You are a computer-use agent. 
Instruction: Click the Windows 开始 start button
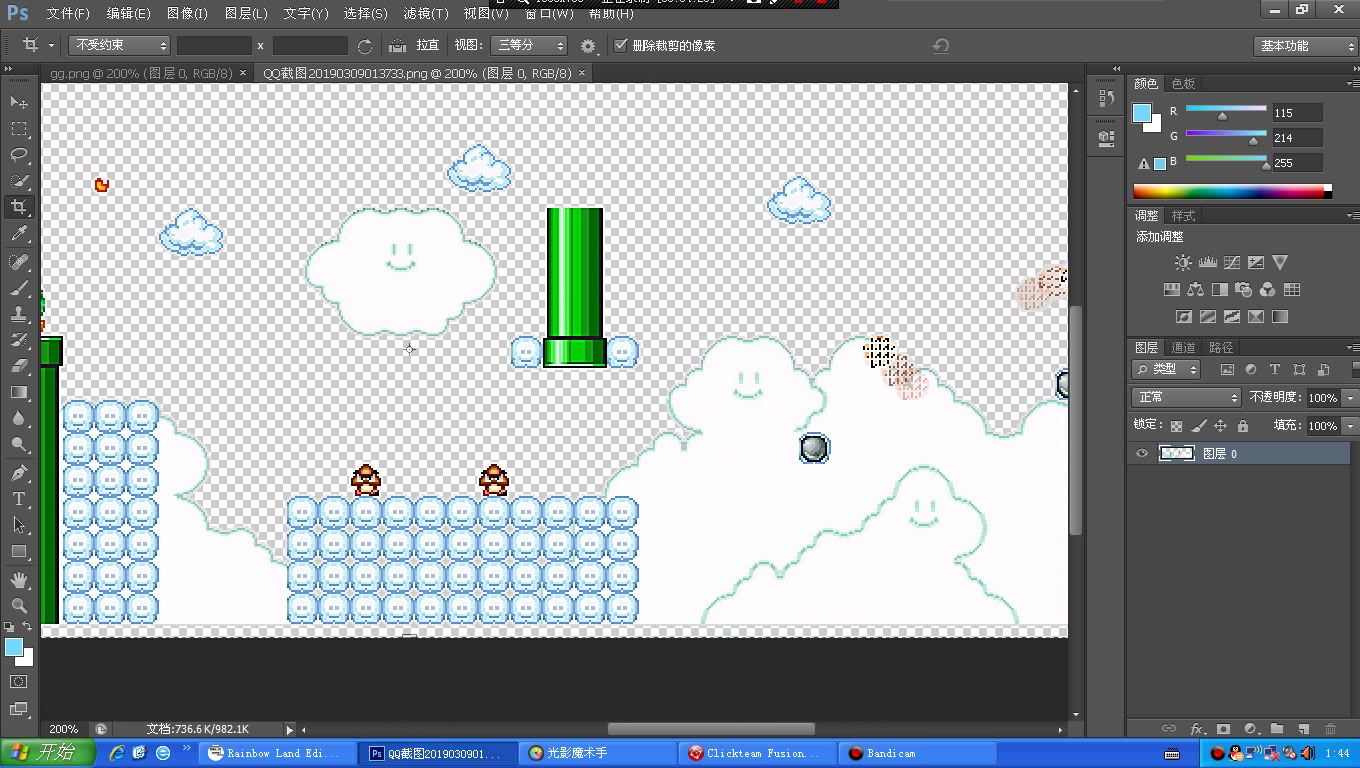tap(48, 753)
